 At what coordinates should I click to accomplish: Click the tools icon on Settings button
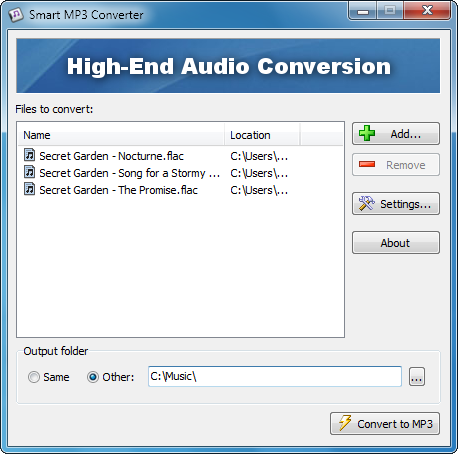click(x=367, y=203)
